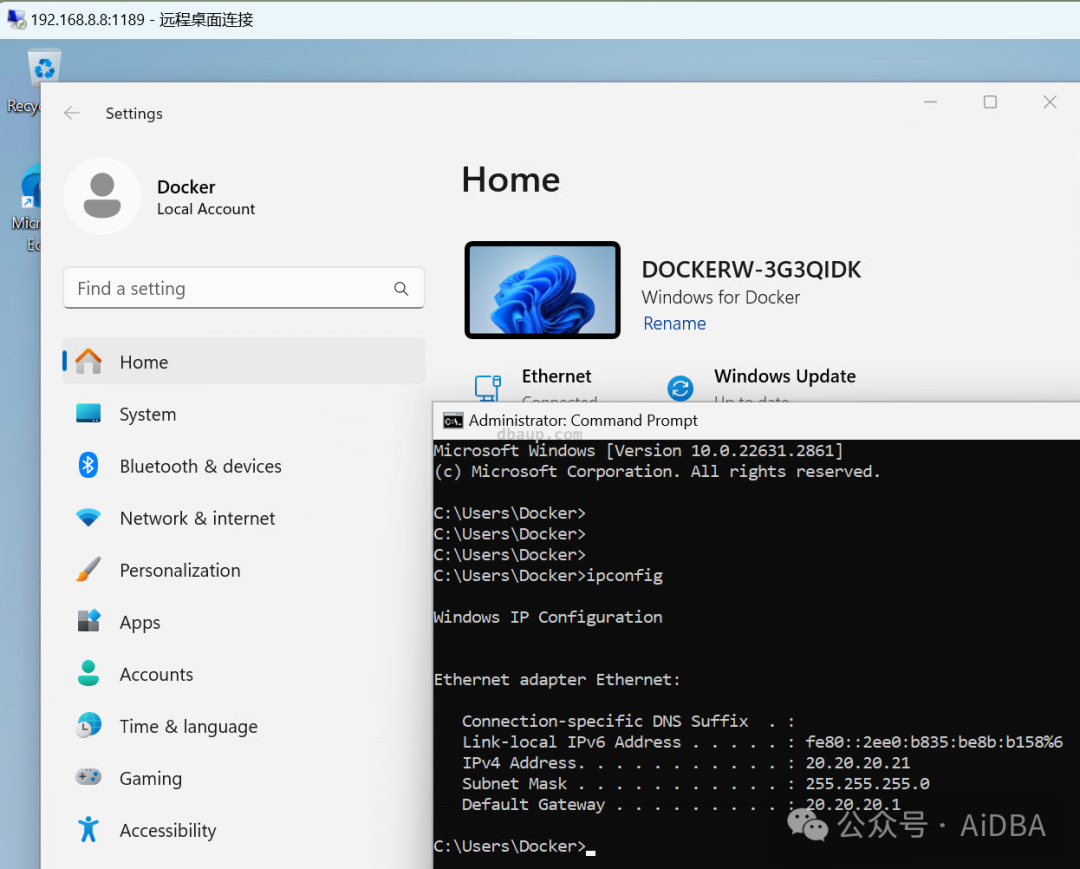Click the Gaming controller icon
Image resolution: width=1080 pixels, height=869 pixels.
tap(88, 777)
